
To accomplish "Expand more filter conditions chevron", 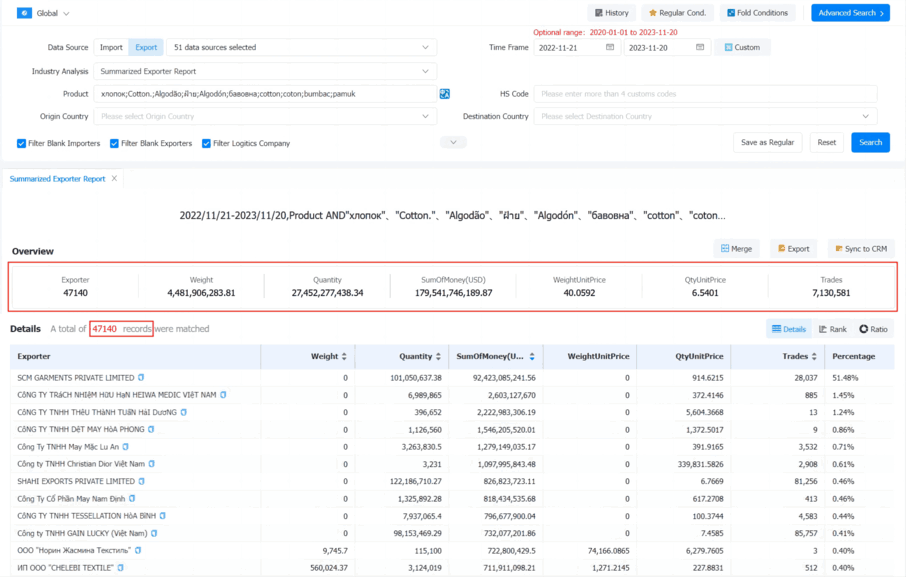I will pos(453,142).
